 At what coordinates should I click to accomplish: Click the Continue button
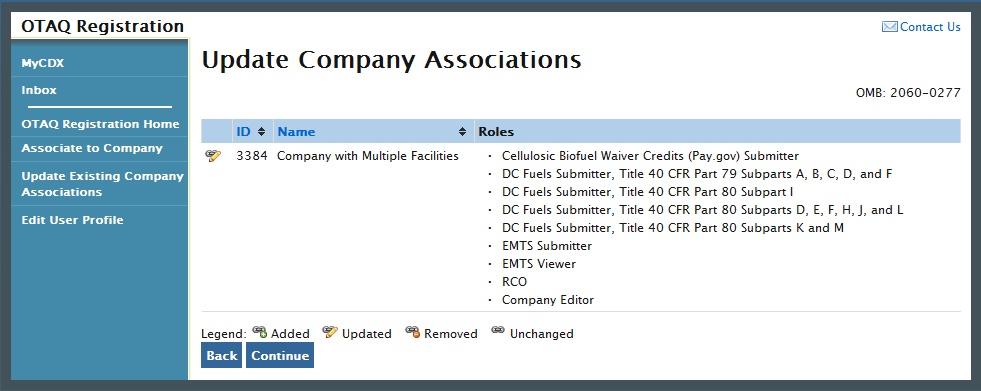click(280, 355)
